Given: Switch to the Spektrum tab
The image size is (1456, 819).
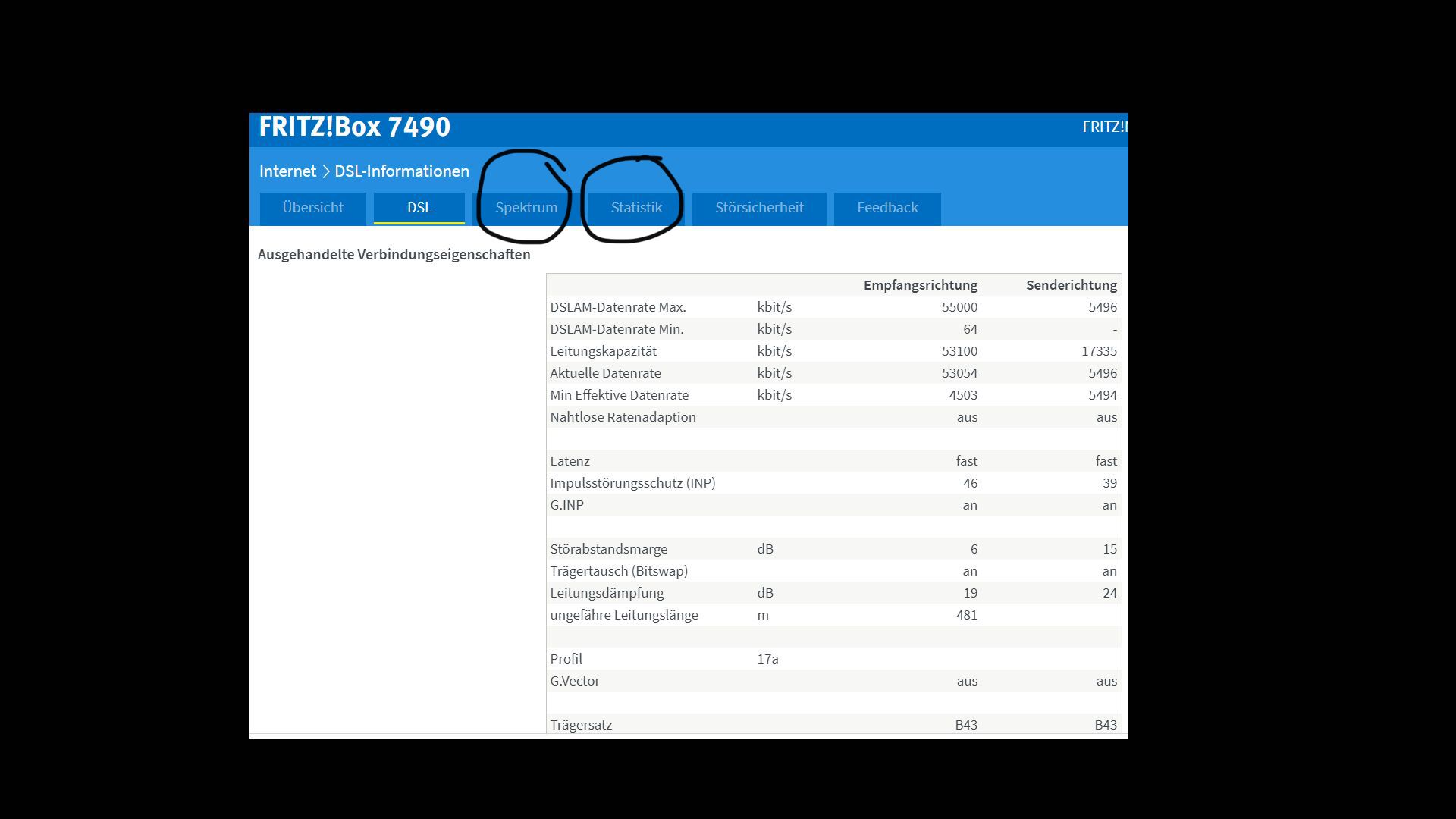Looking at the screenshot, I should 526,208.
